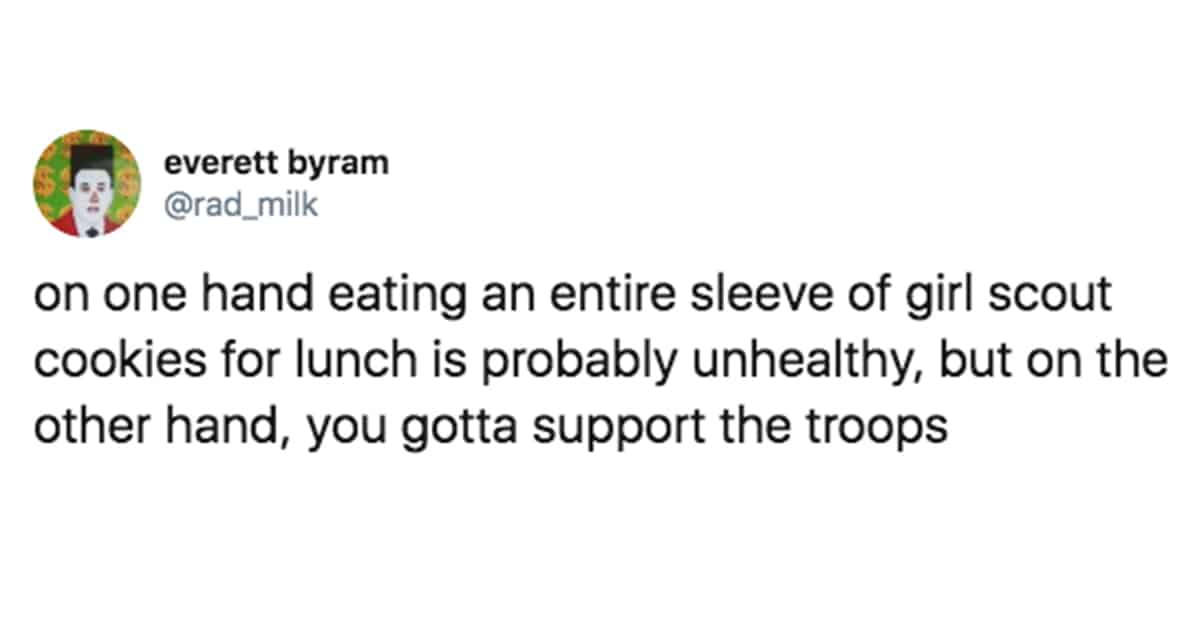Click the red jacket in the avatar

coord(86,222)
